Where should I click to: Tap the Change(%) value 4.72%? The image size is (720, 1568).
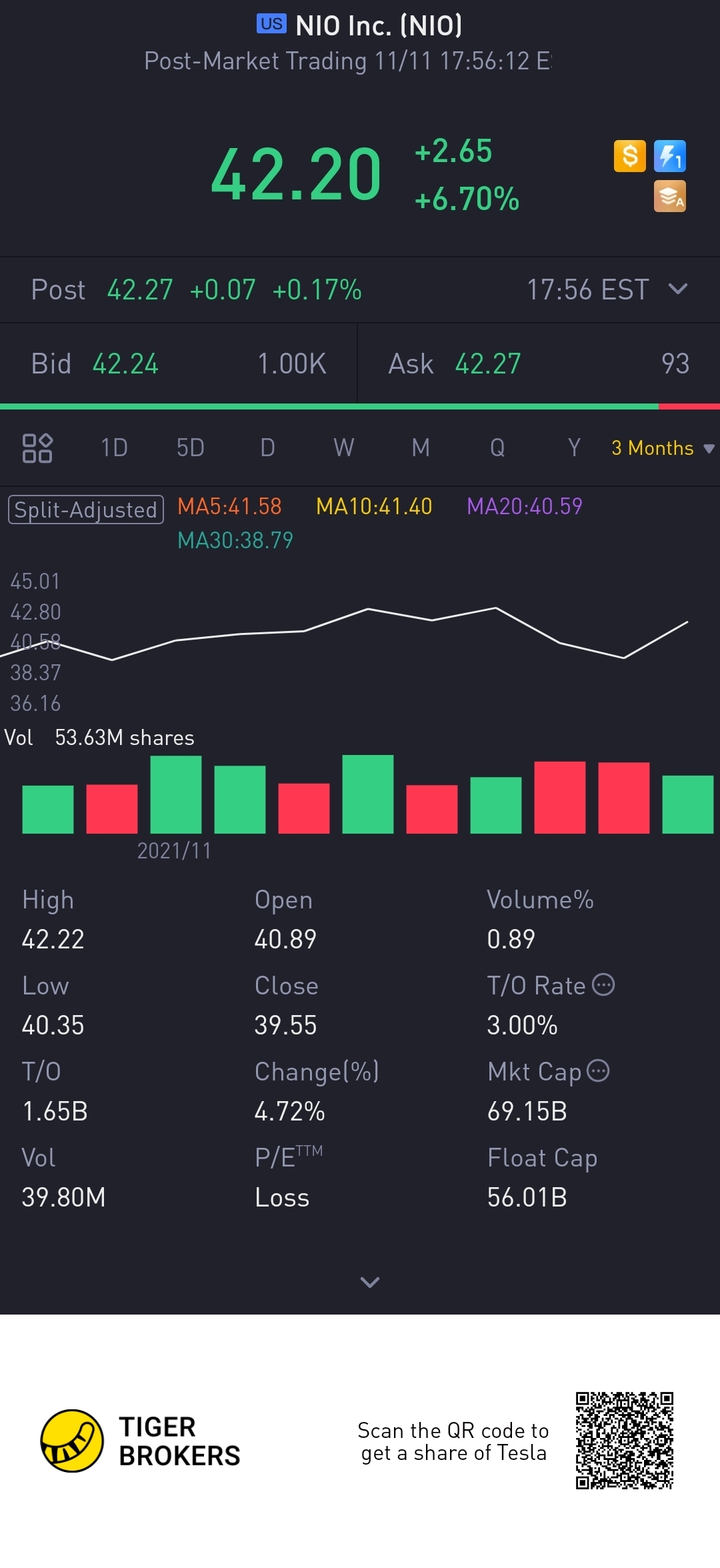tap(289, 1112)
